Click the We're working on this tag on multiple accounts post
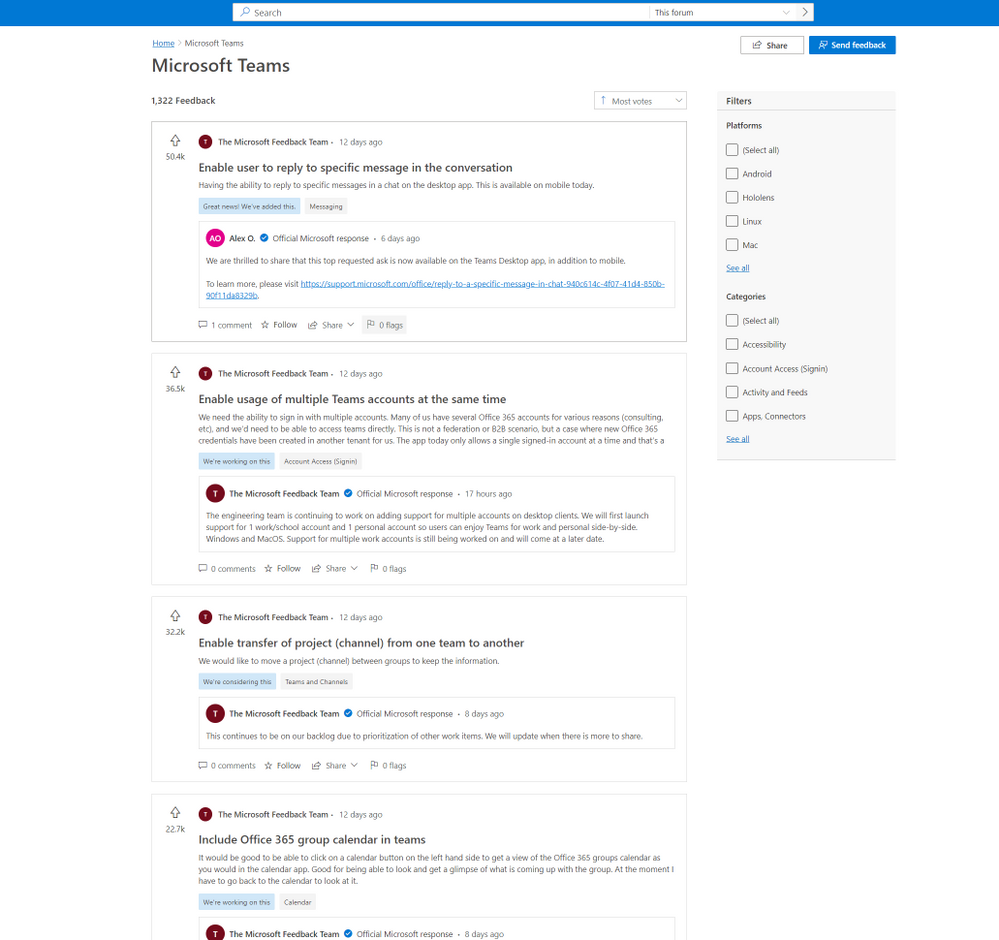Screen dimensions: 999x940 tap(236, 461)
